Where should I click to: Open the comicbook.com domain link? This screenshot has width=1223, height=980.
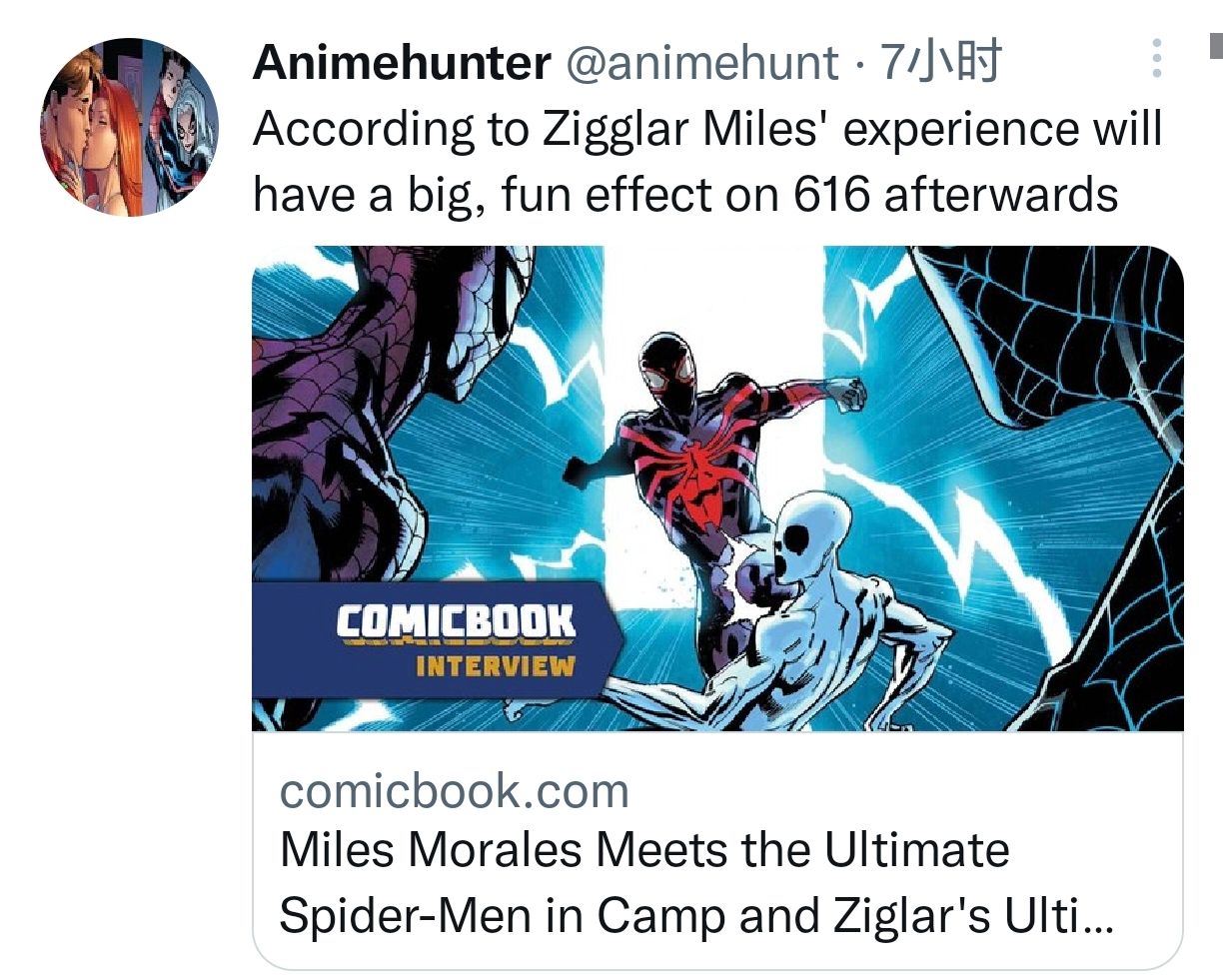455,790
